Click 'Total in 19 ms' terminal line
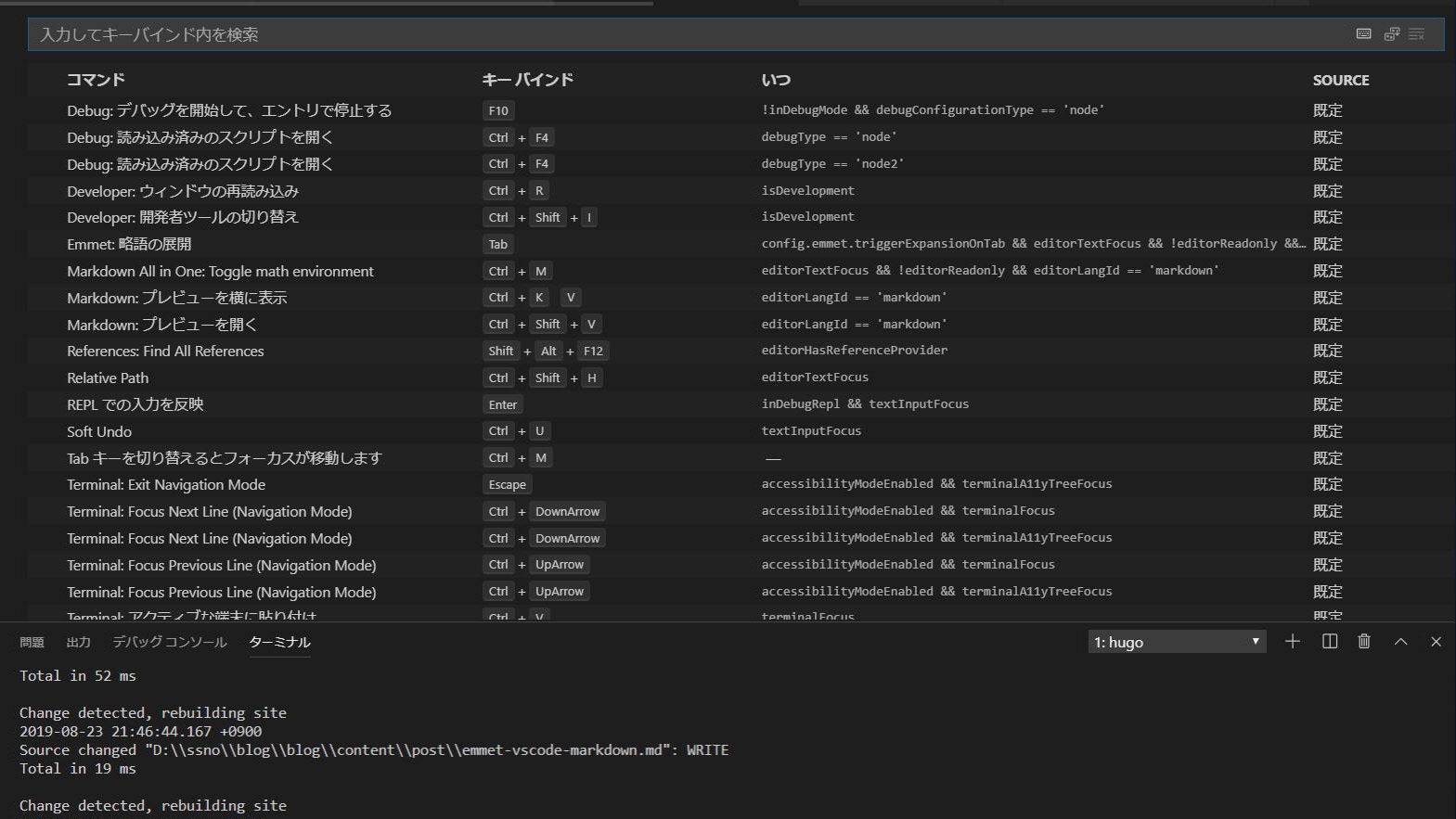The image size is (1456, 819). (x=78, y=768)
